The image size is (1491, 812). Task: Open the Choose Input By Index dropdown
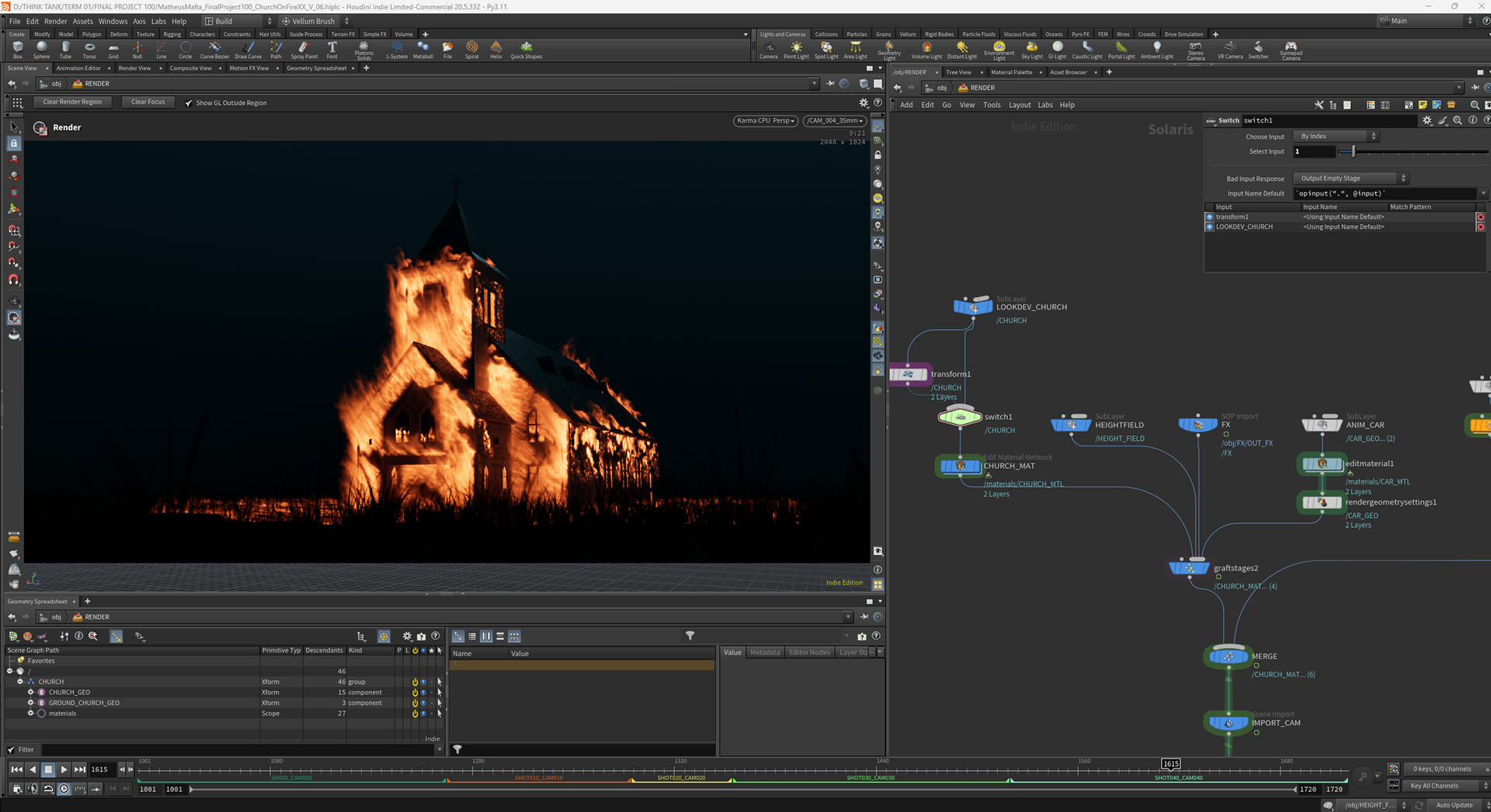click(1336, 137)
